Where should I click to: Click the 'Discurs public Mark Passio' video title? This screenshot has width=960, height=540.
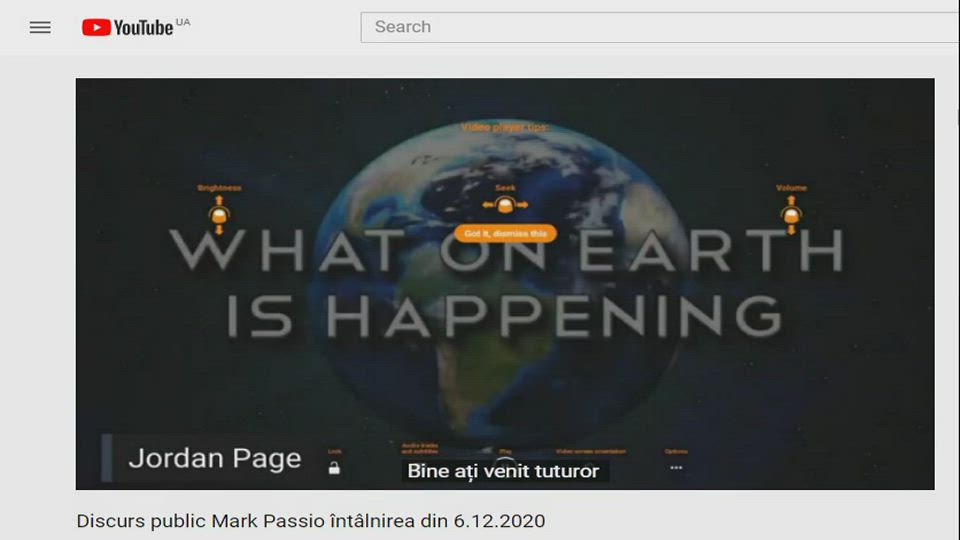pos(311,521)
